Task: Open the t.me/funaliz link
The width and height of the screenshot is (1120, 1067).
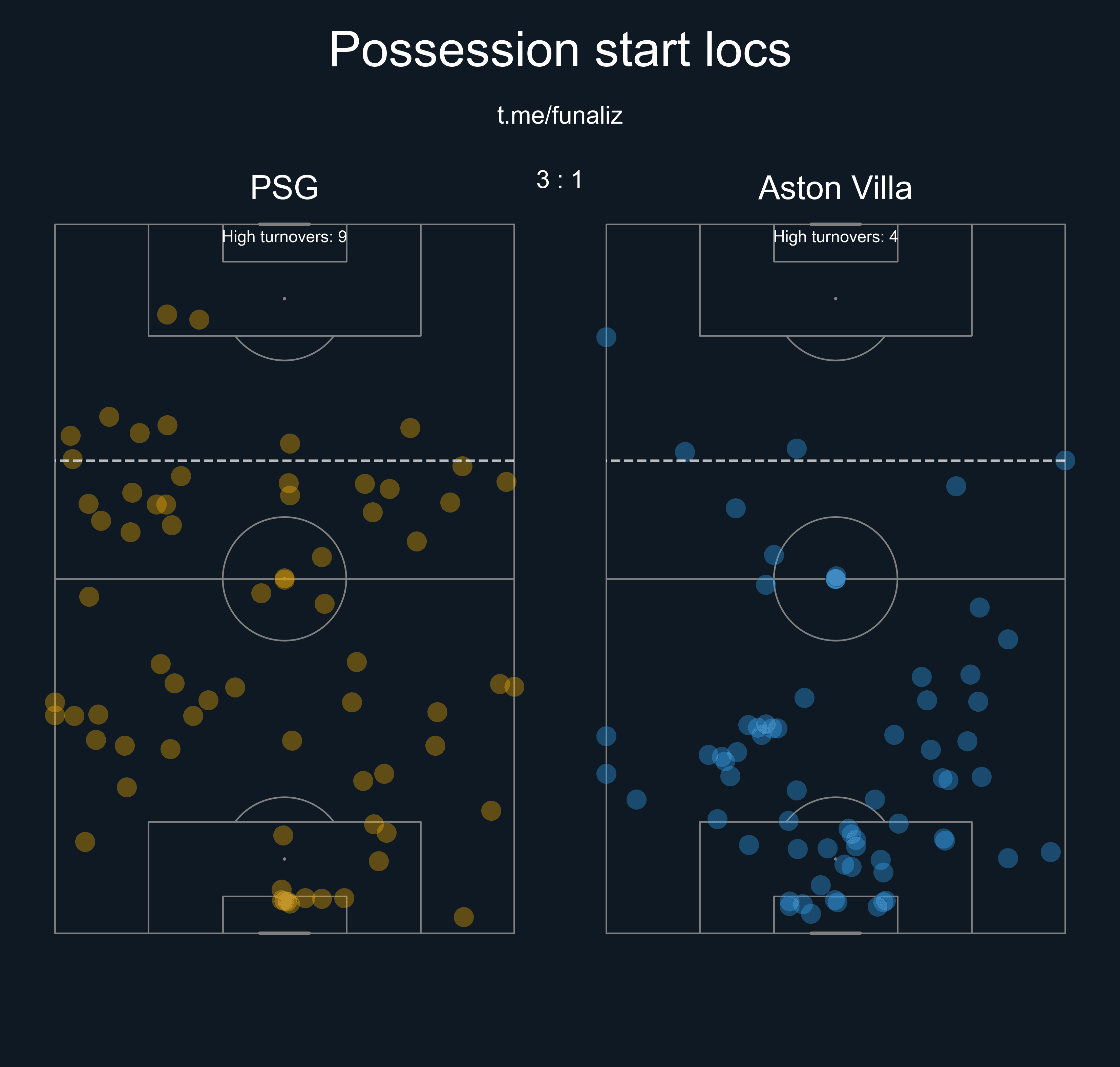Action: (x=559, y=116)
